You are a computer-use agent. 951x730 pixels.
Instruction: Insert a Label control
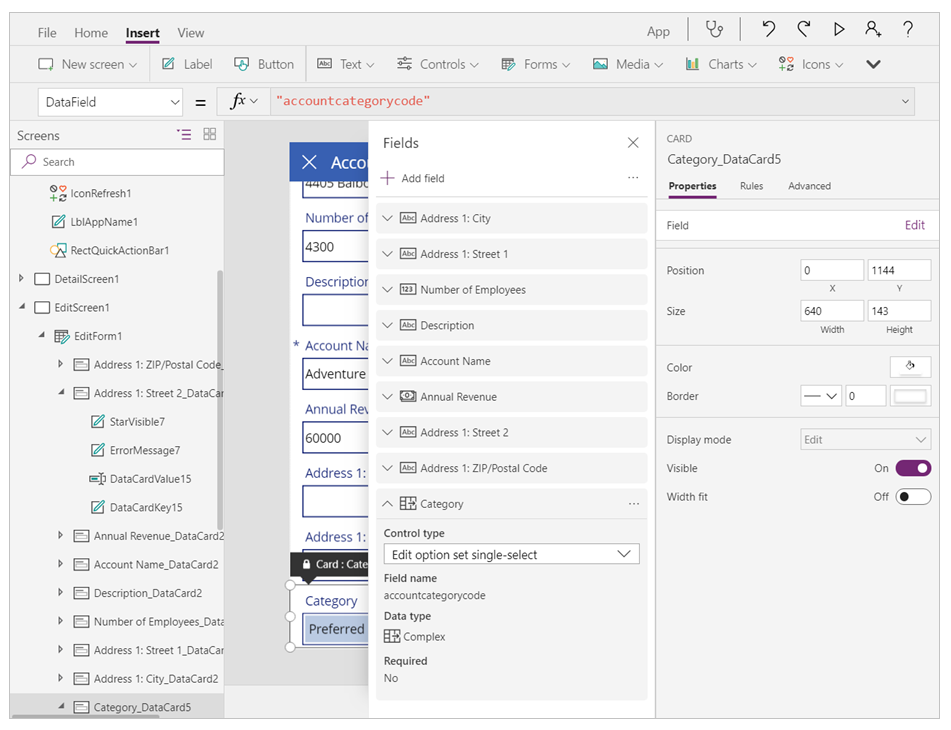[186, 63]
